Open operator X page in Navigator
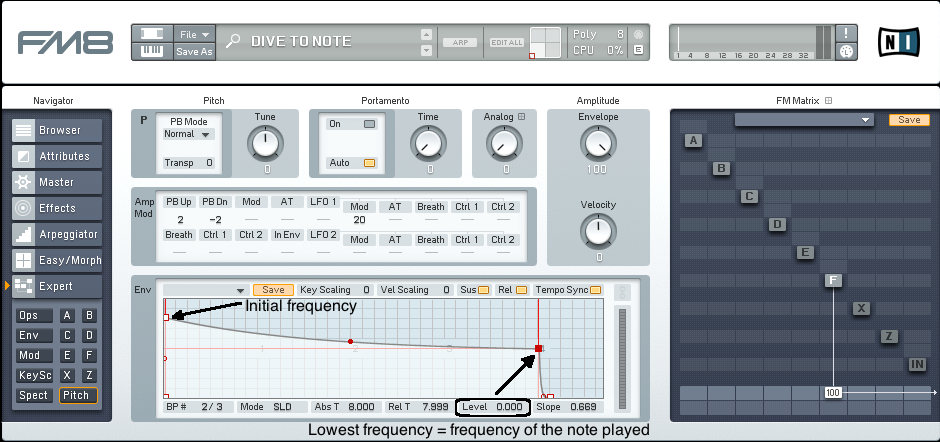Screen dimensions: 940x442 tap(67, 375)
